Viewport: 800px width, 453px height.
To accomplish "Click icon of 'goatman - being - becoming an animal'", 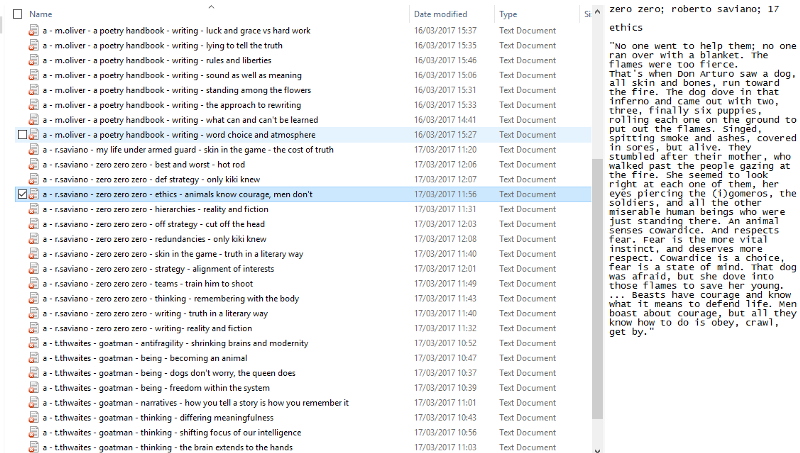I will [x=35, y=358].
